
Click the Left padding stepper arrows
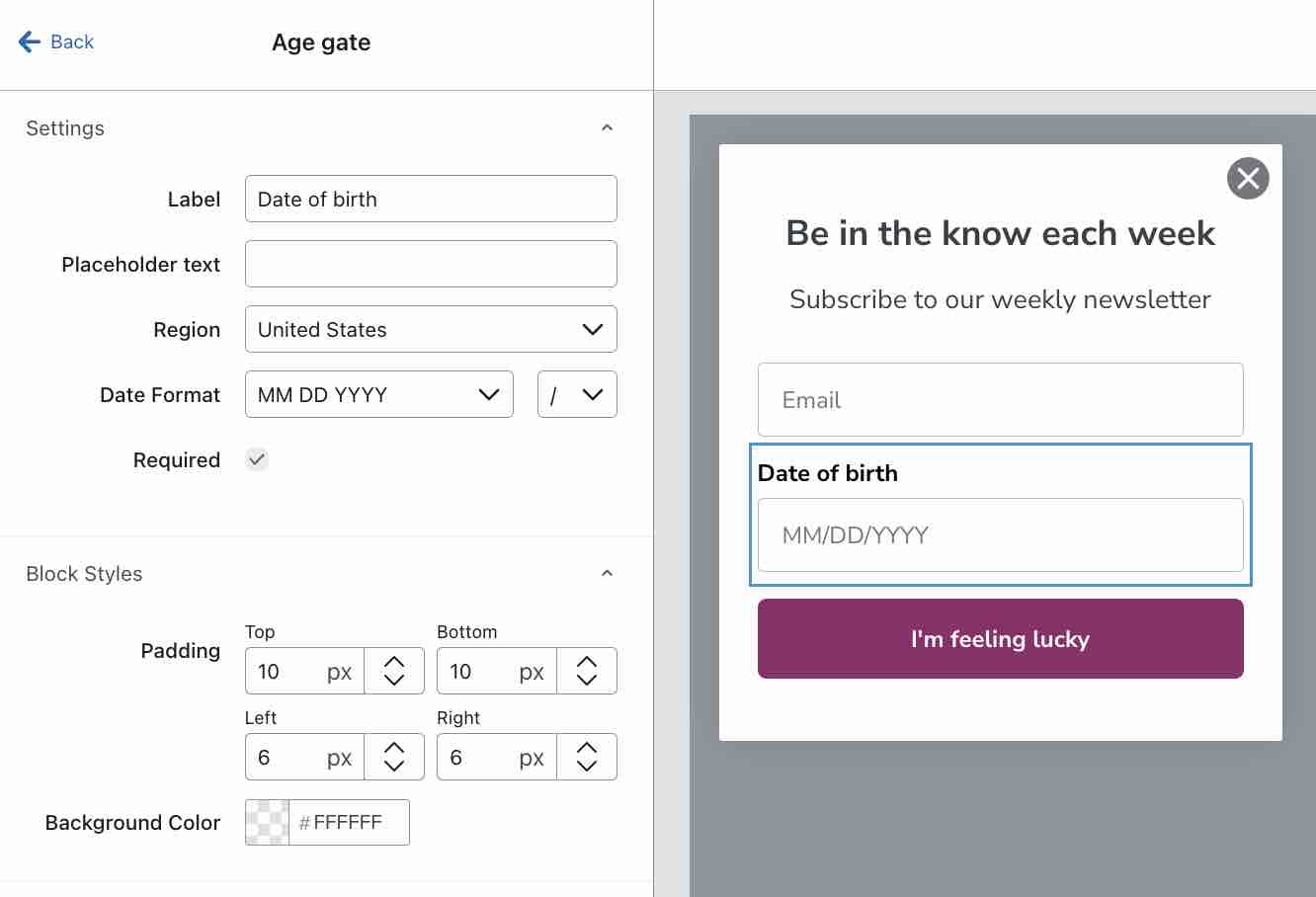pos(394,757)
